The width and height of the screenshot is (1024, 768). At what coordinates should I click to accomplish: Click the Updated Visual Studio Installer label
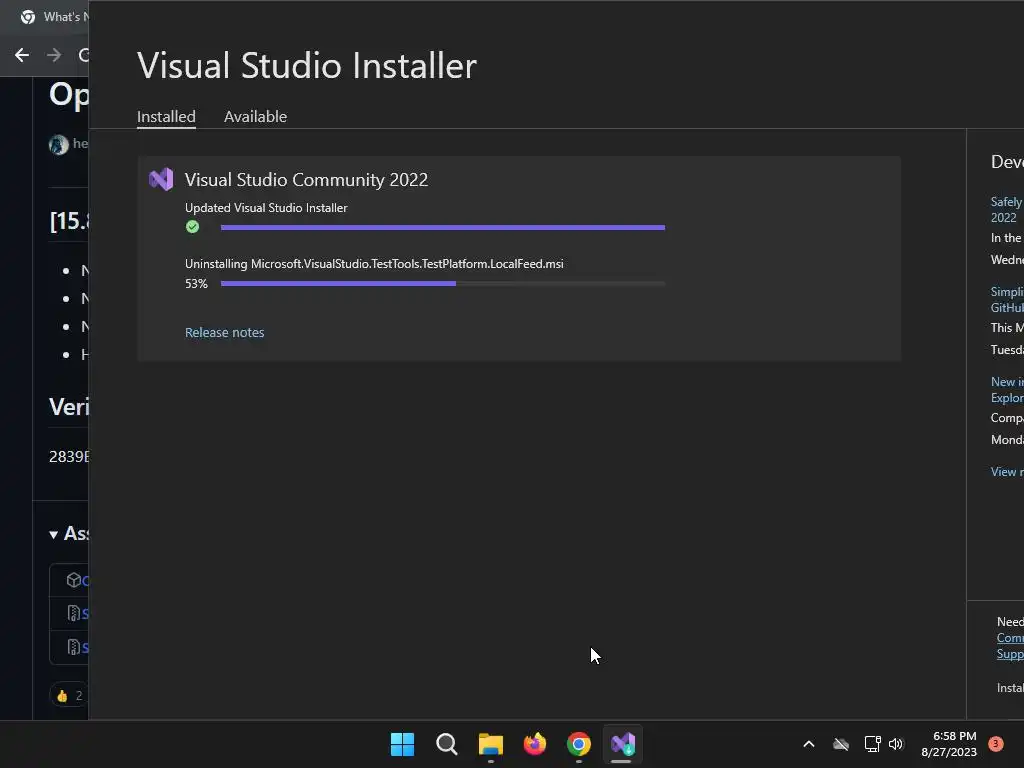tap(266, 208)
